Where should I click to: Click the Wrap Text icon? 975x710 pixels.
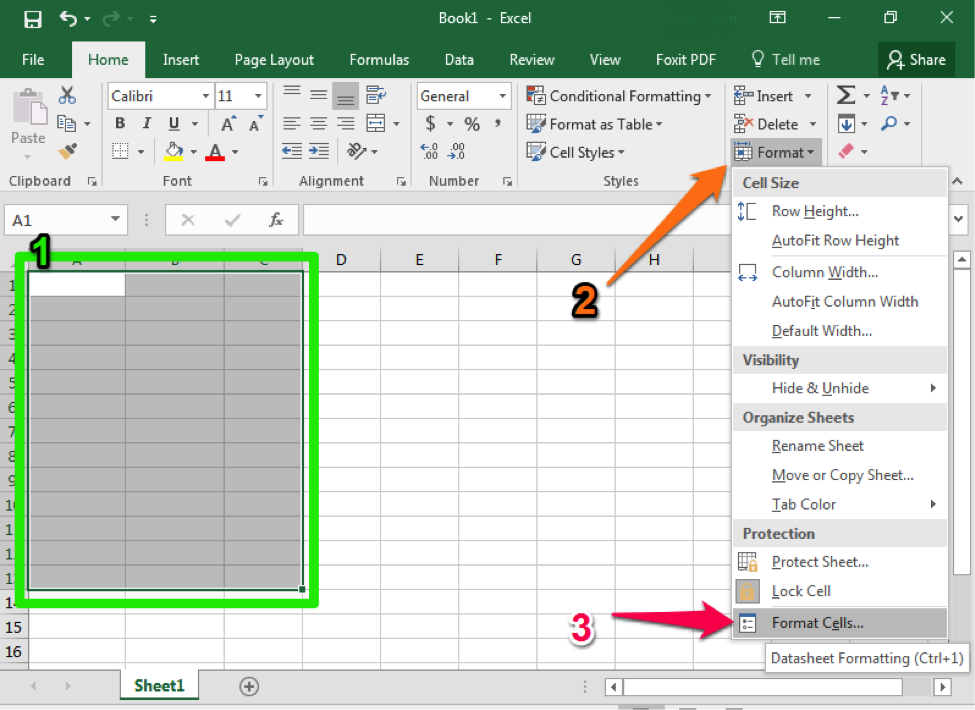point(376,96)
